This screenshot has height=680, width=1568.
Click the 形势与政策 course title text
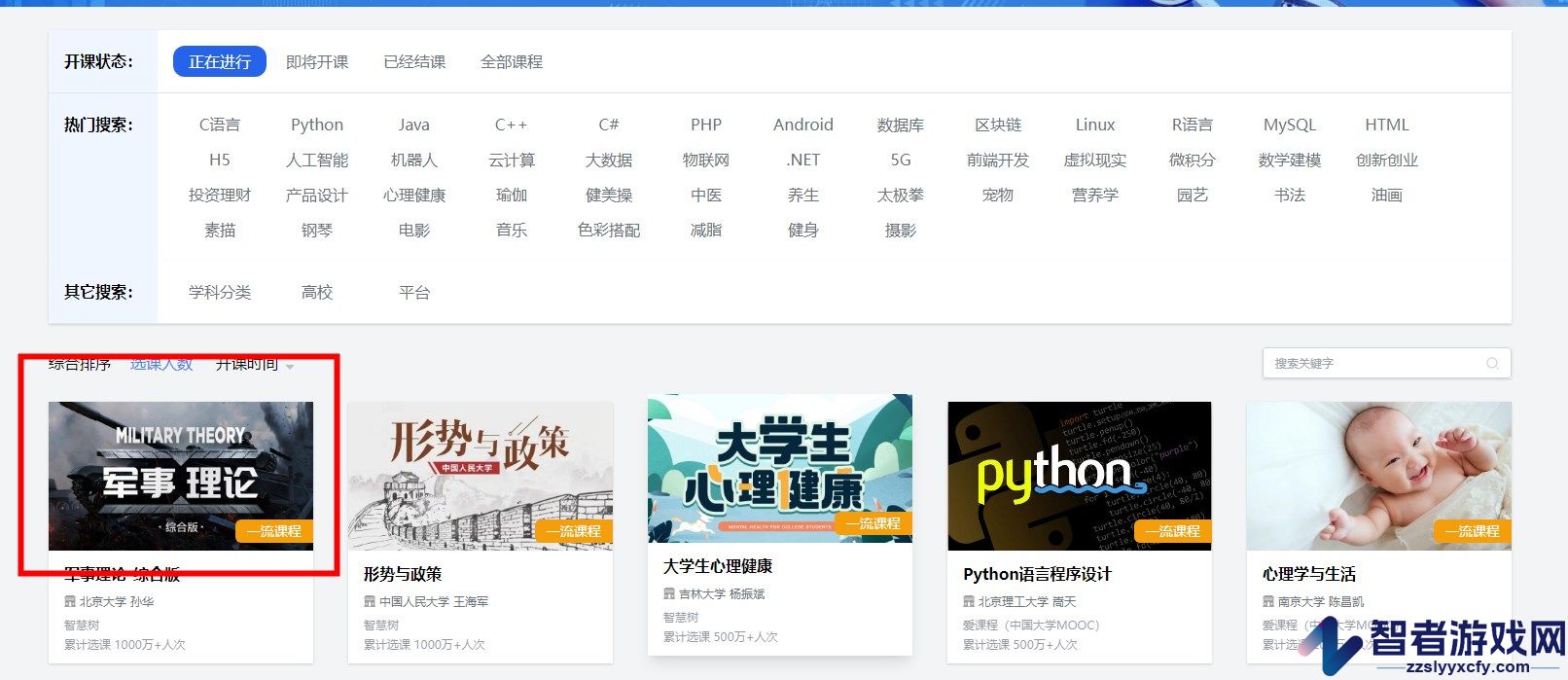pyautogui.click(x=403, y=574)
